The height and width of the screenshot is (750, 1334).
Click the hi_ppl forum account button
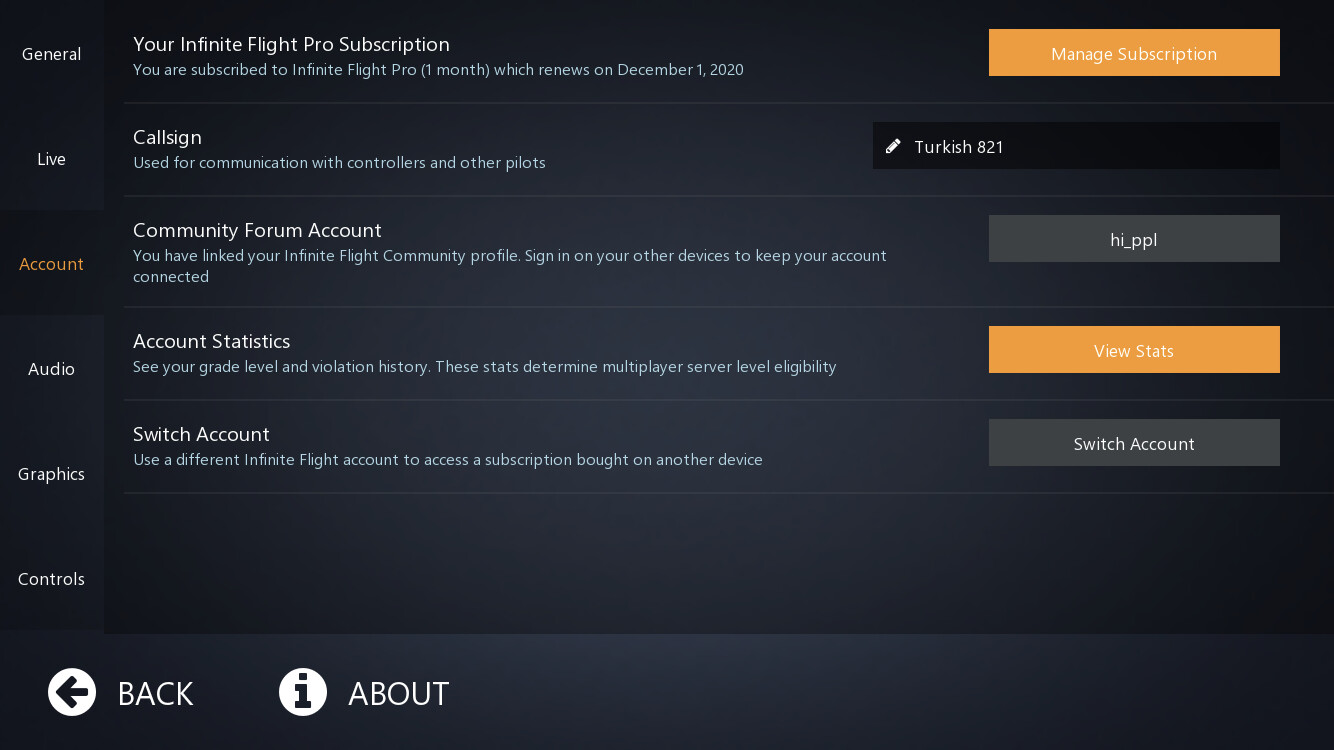(x=1134, y=239)
